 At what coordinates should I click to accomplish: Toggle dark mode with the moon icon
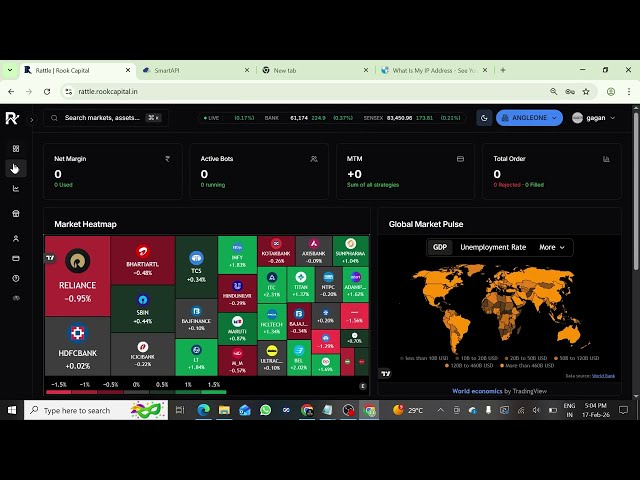[x=484, y=118]
